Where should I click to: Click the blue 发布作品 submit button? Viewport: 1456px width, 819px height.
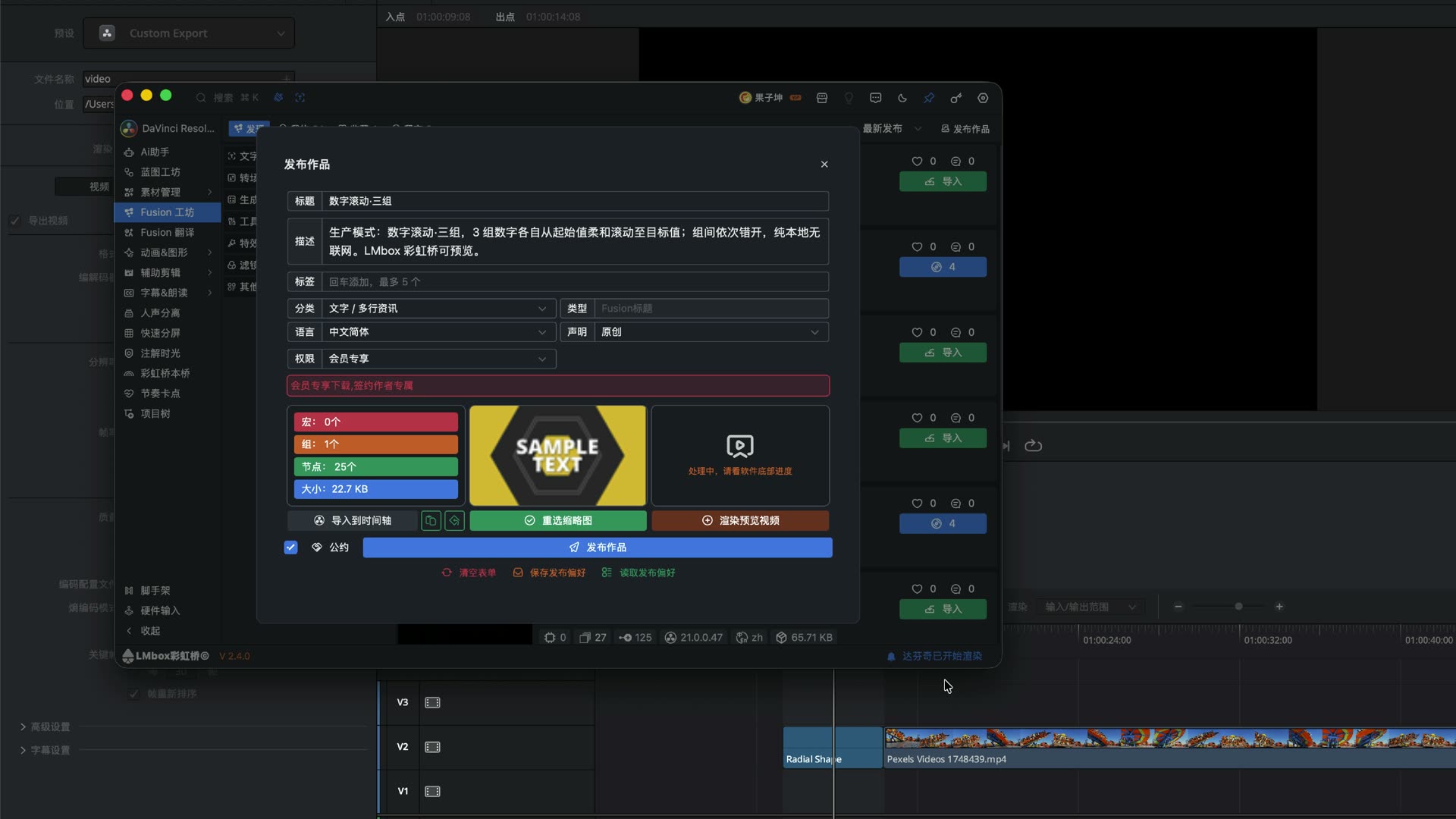pyautogui.click(x=598, y=548)
